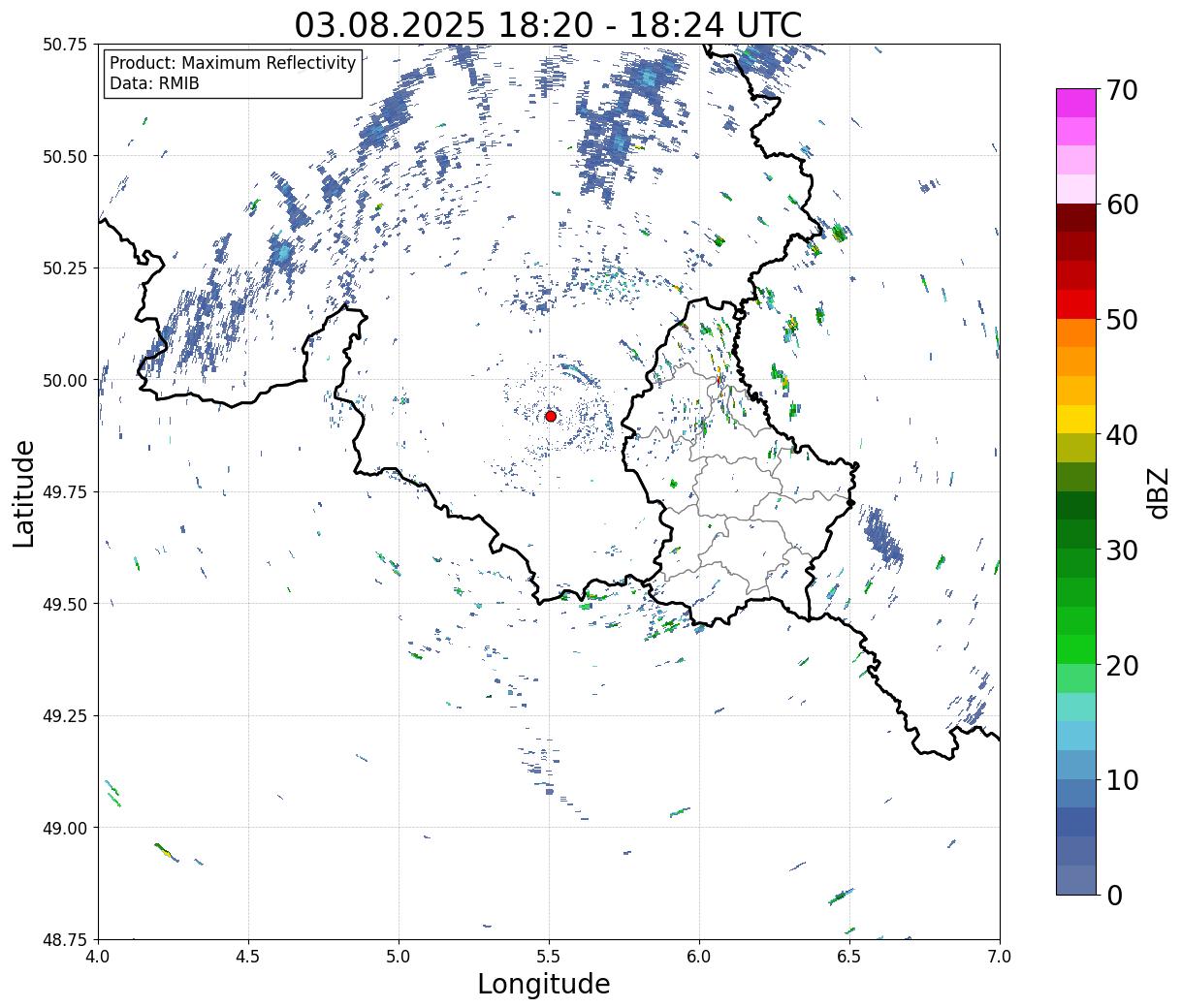The height and width of the screenshot is (1008, 1182).
Task: Click latitude tick label 50.25
Action: pyautogui.click(x=65, y=268)
